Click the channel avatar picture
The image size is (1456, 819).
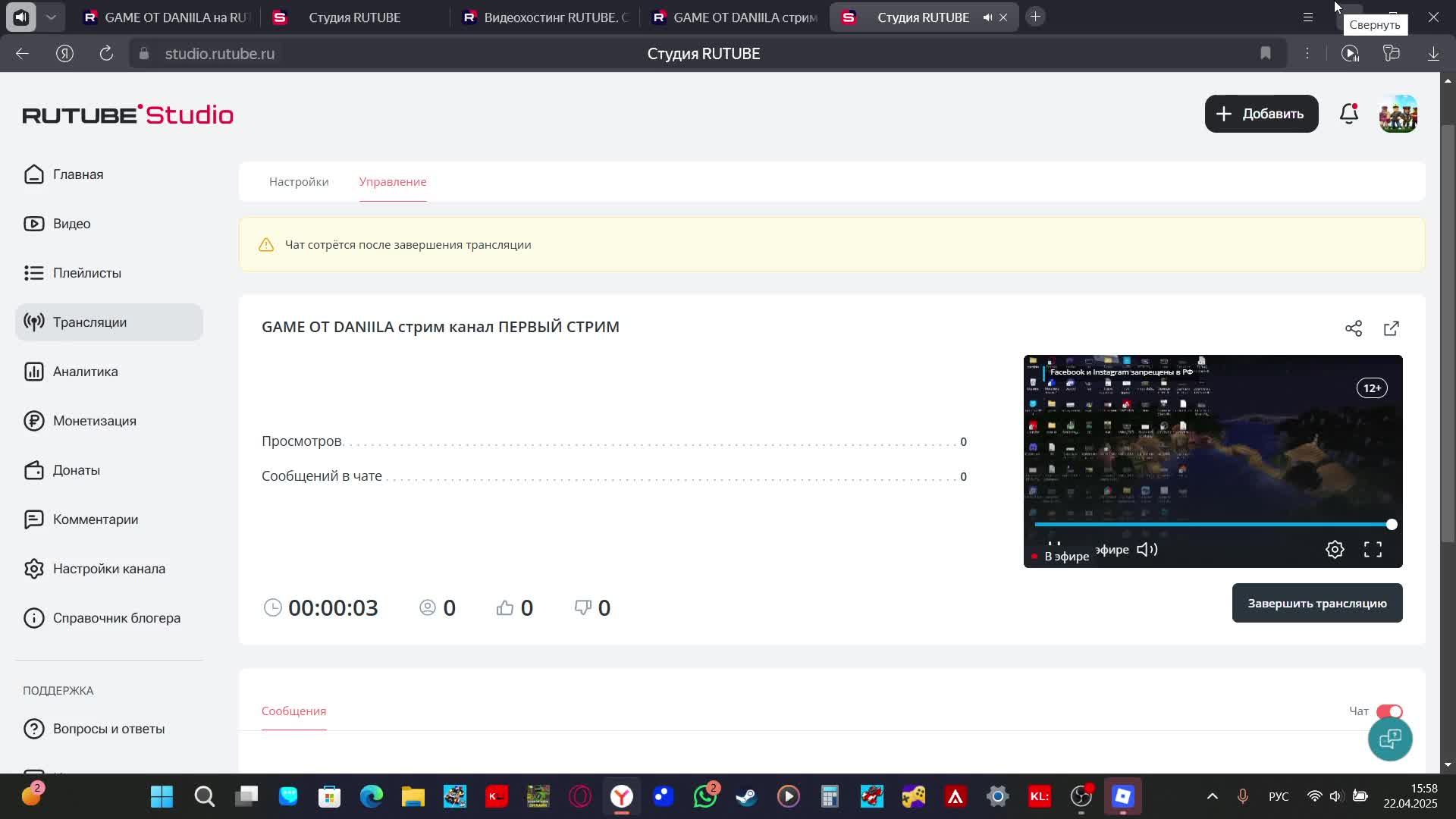(1398, 114)
